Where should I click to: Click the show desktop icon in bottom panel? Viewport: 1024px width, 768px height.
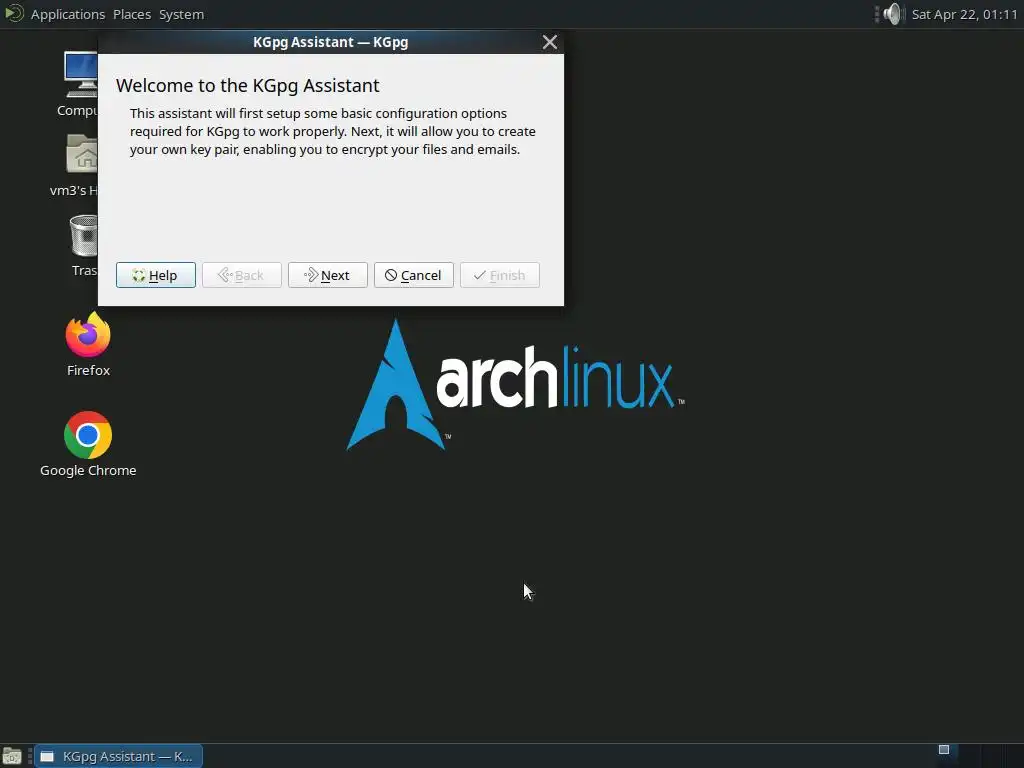pos(12,756)
